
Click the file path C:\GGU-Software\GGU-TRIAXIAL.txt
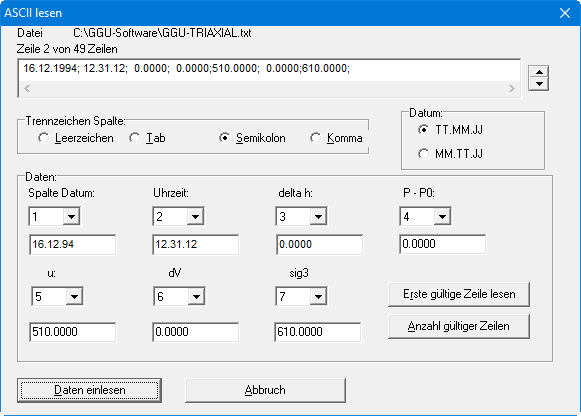tap(162, 33)
